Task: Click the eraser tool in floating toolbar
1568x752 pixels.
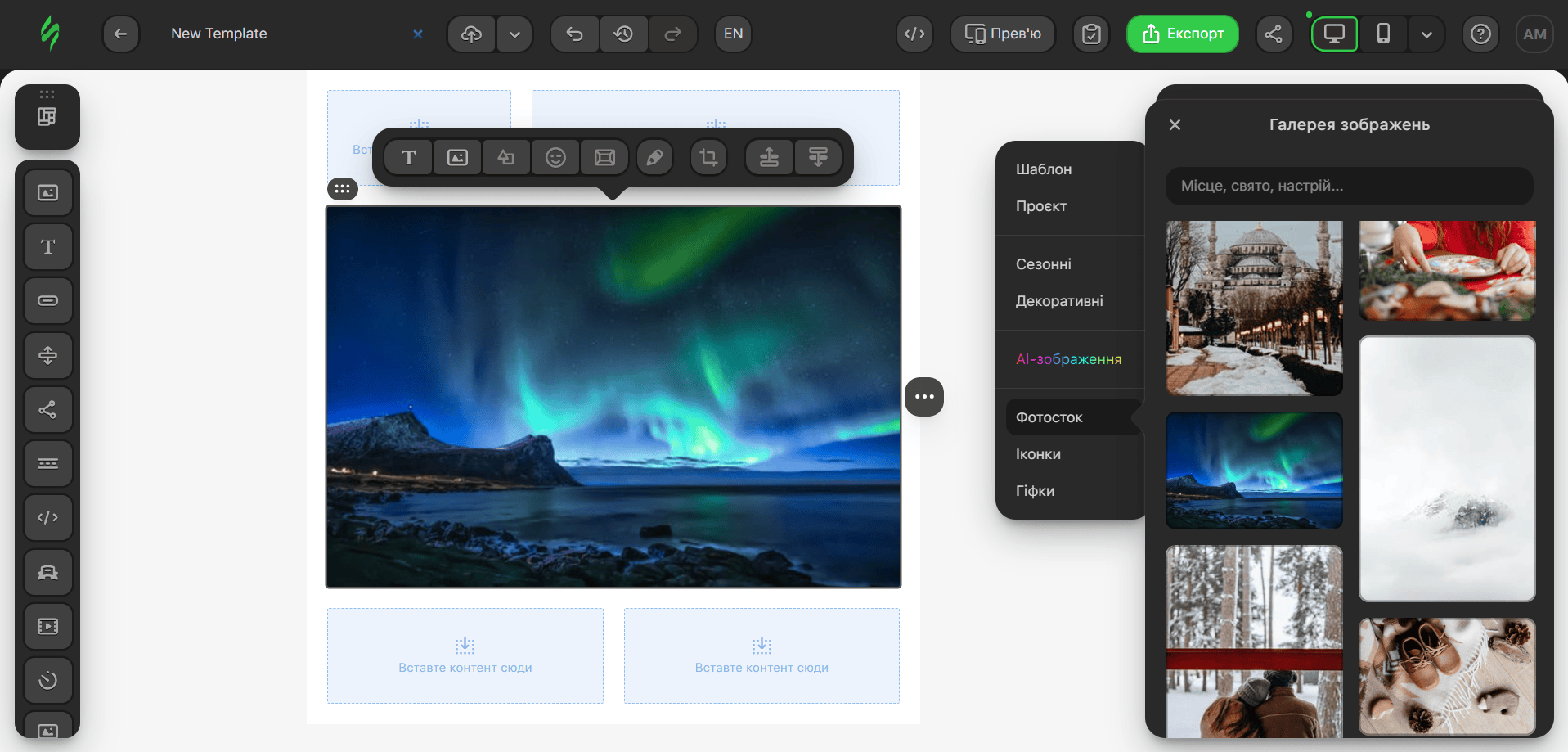Action: pyautogui.click(x=654, y=157)
